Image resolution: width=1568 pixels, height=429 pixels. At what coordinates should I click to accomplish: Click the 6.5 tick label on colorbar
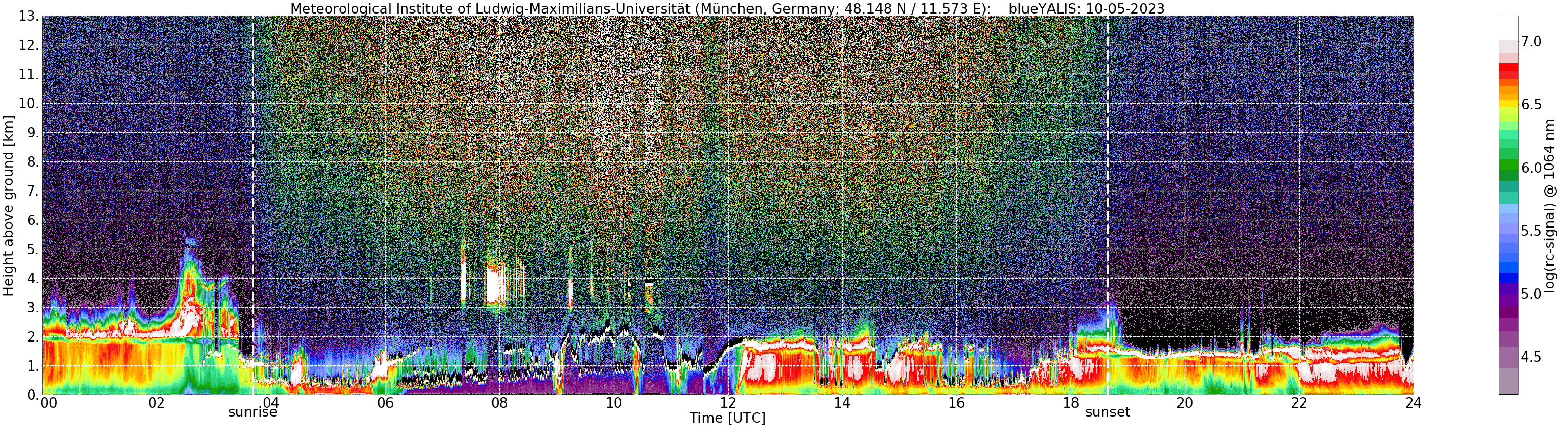coord(1532,105)
